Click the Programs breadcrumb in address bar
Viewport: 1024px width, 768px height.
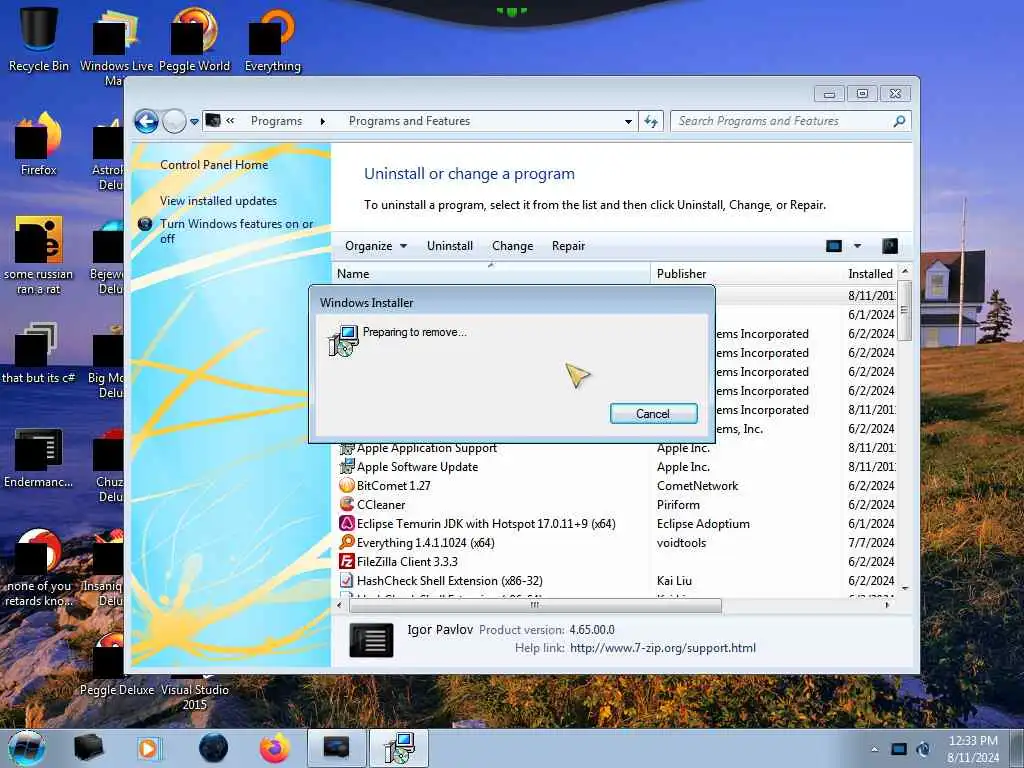pyautogui.click(x=276, y=121)
